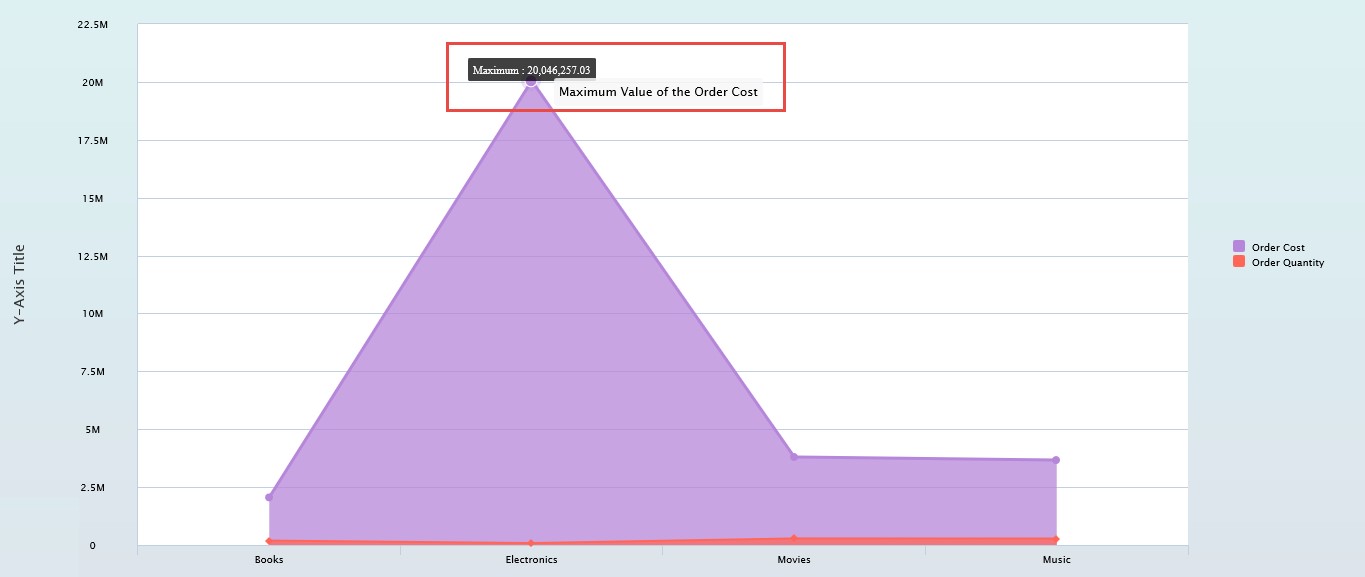The image size is (1365, 577).
Task: Click the red Order Quantity marker for Movies
Action: click(x=794, y=539)
